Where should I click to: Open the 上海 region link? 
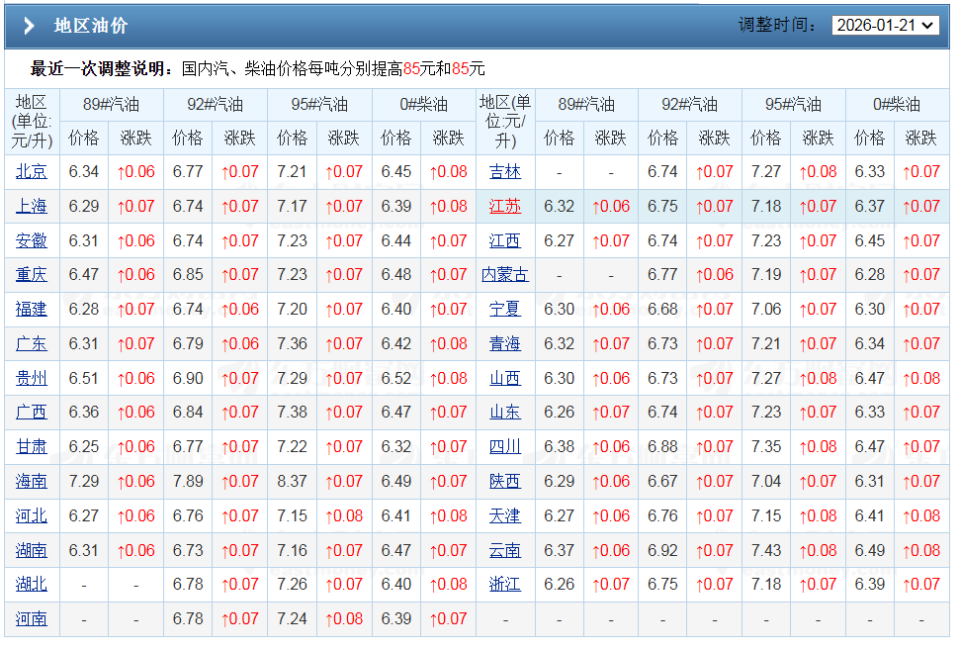tap(31, 206)
